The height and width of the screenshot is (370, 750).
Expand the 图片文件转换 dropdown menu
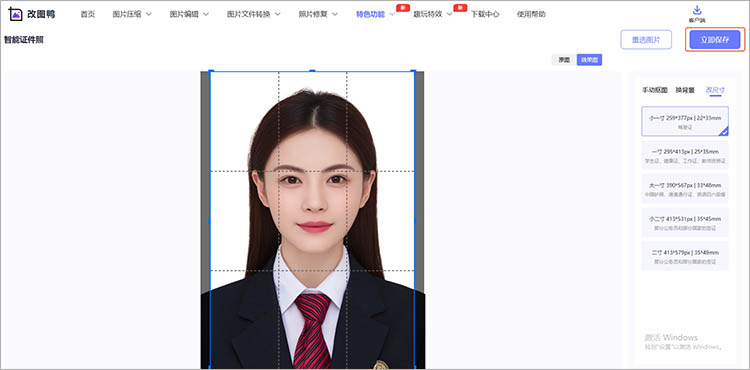pos(254,14)
